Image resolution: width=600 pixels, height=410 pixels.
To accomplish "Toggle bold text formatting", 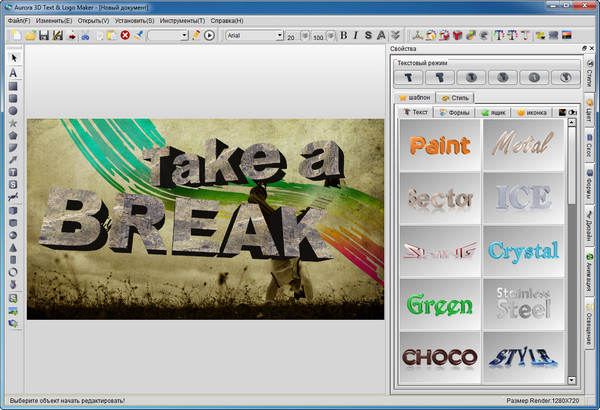I will click(344, 35).
